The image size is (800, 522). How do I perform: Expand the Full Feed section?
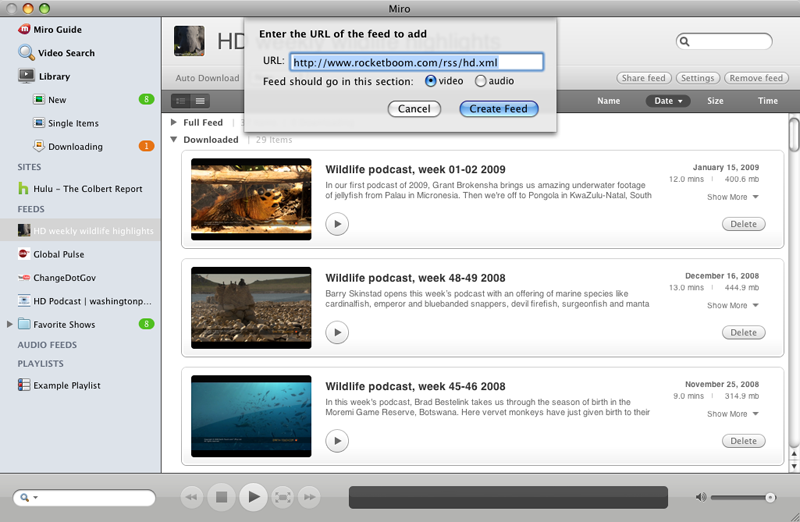(174, 122)
